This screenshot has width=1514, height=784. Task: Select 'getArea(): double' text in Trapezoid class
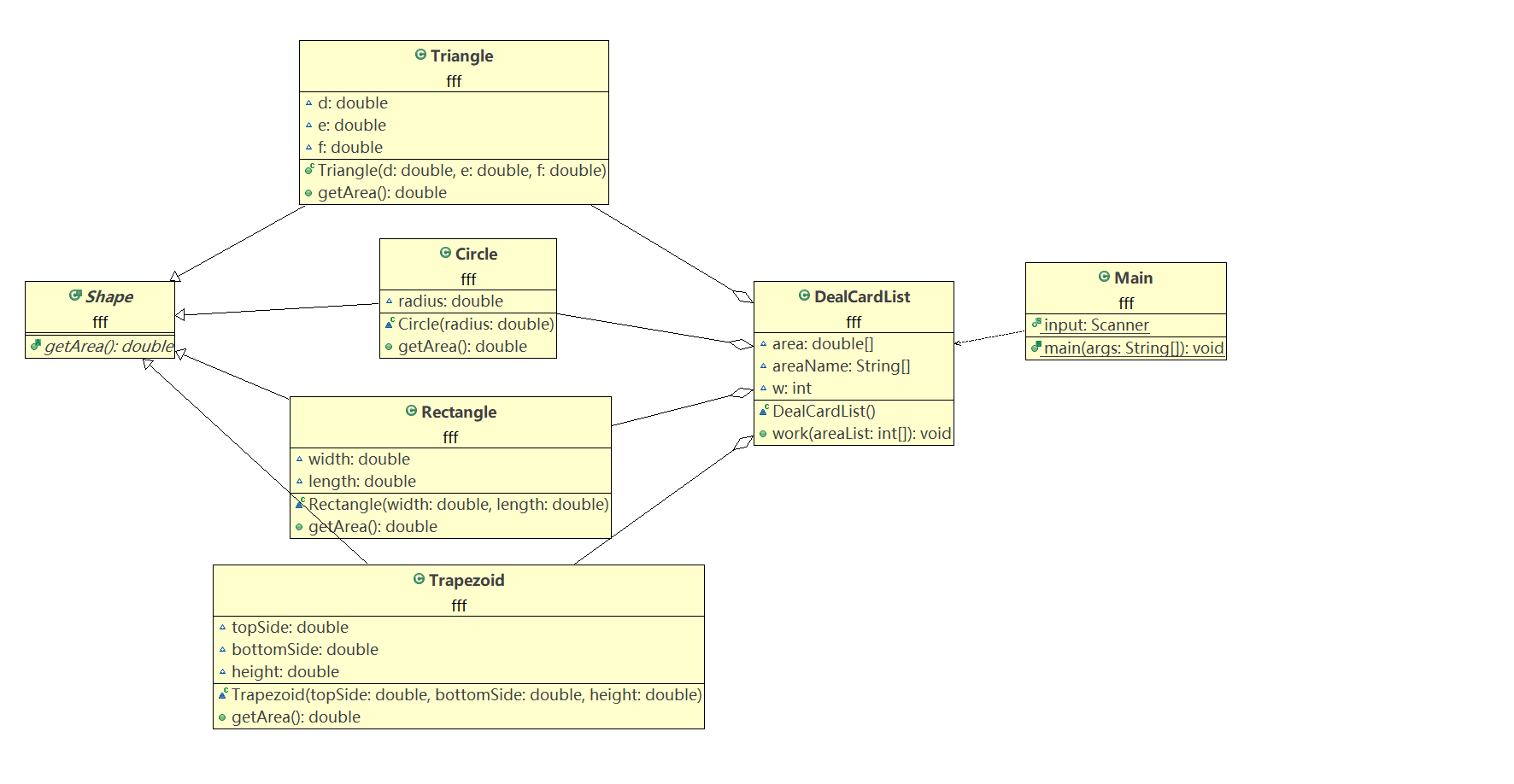pos(296,717)
